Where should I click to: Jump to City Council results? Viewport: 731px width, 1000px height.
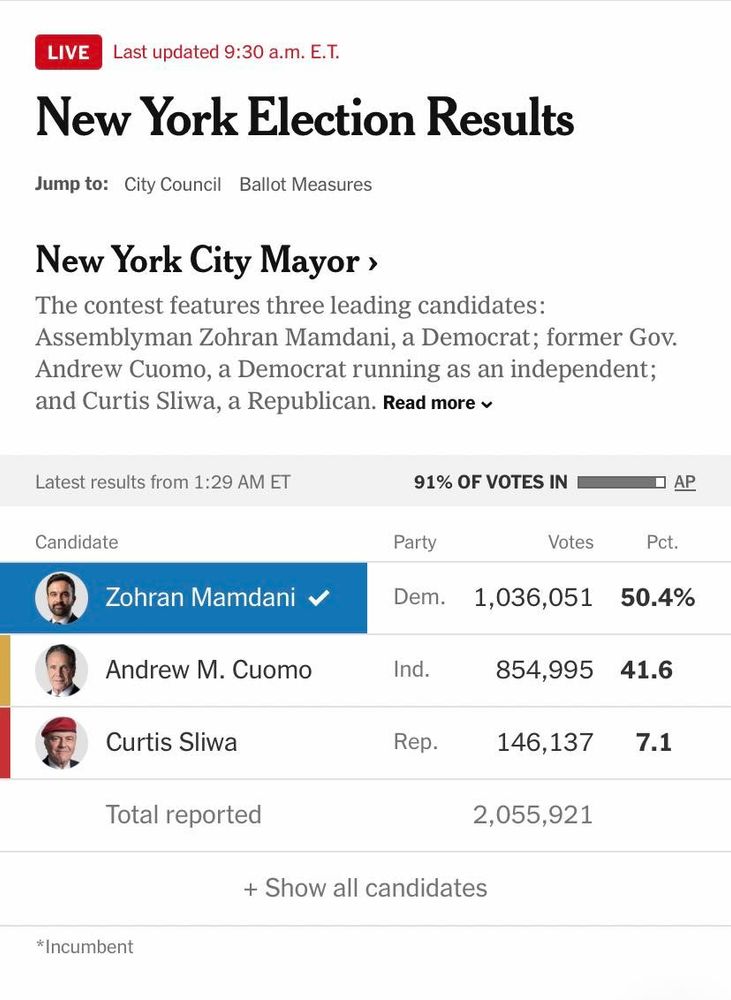coord(172,185)
